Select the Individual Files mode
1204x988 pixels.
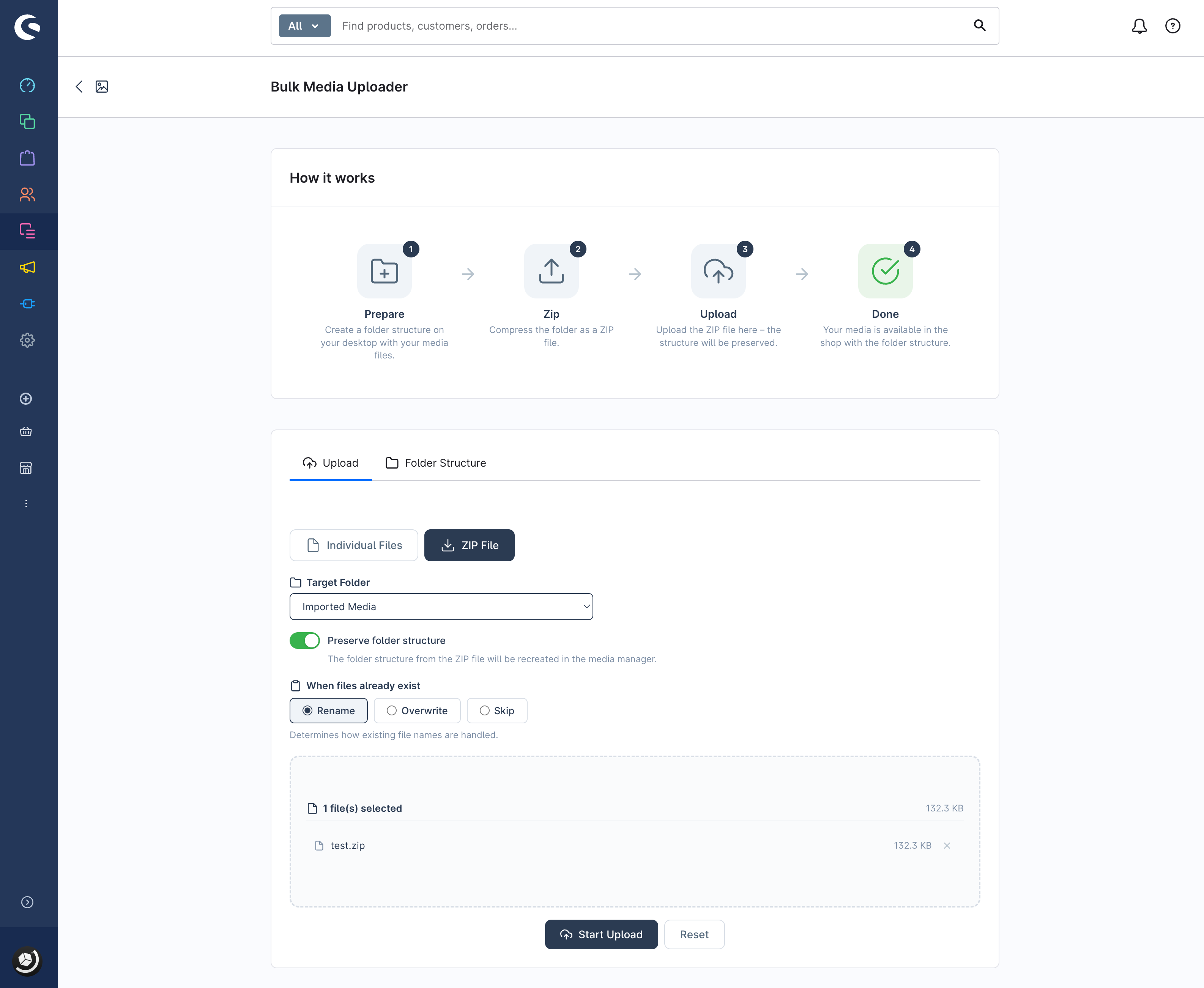click(x=353, y=545)
